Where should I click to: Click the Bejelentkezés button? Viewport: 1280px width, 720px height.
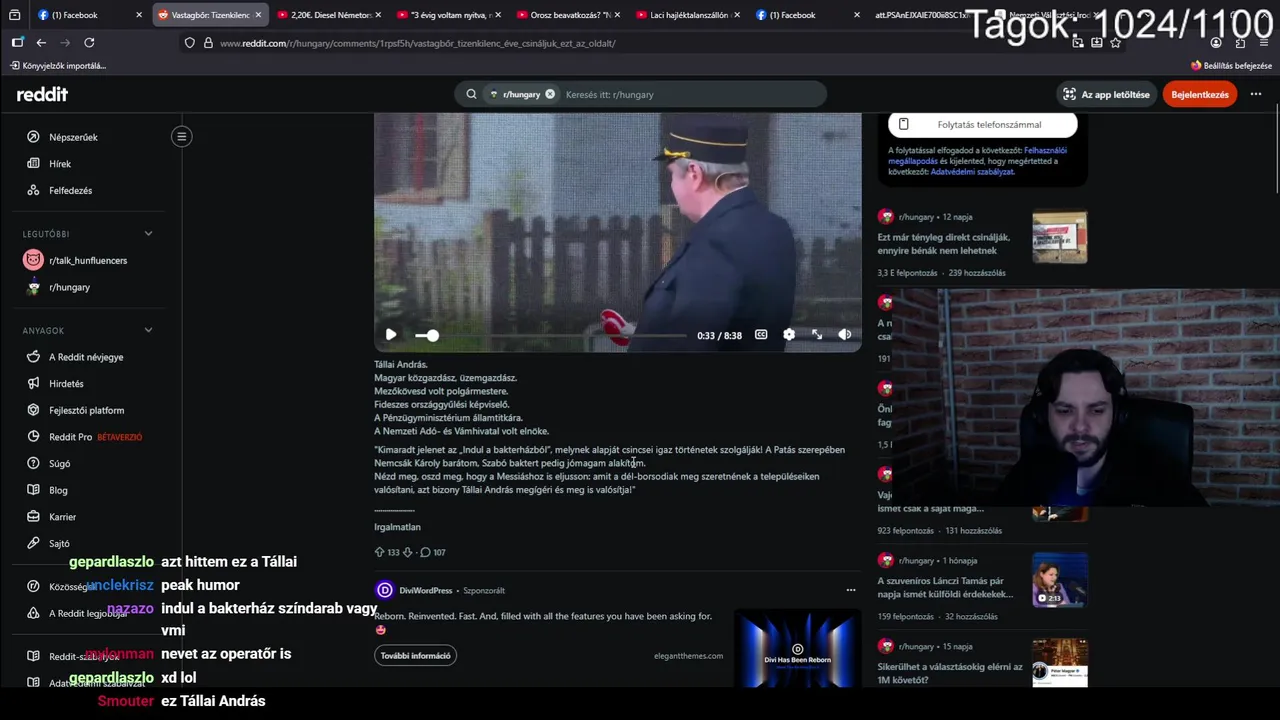point(1200,94)
